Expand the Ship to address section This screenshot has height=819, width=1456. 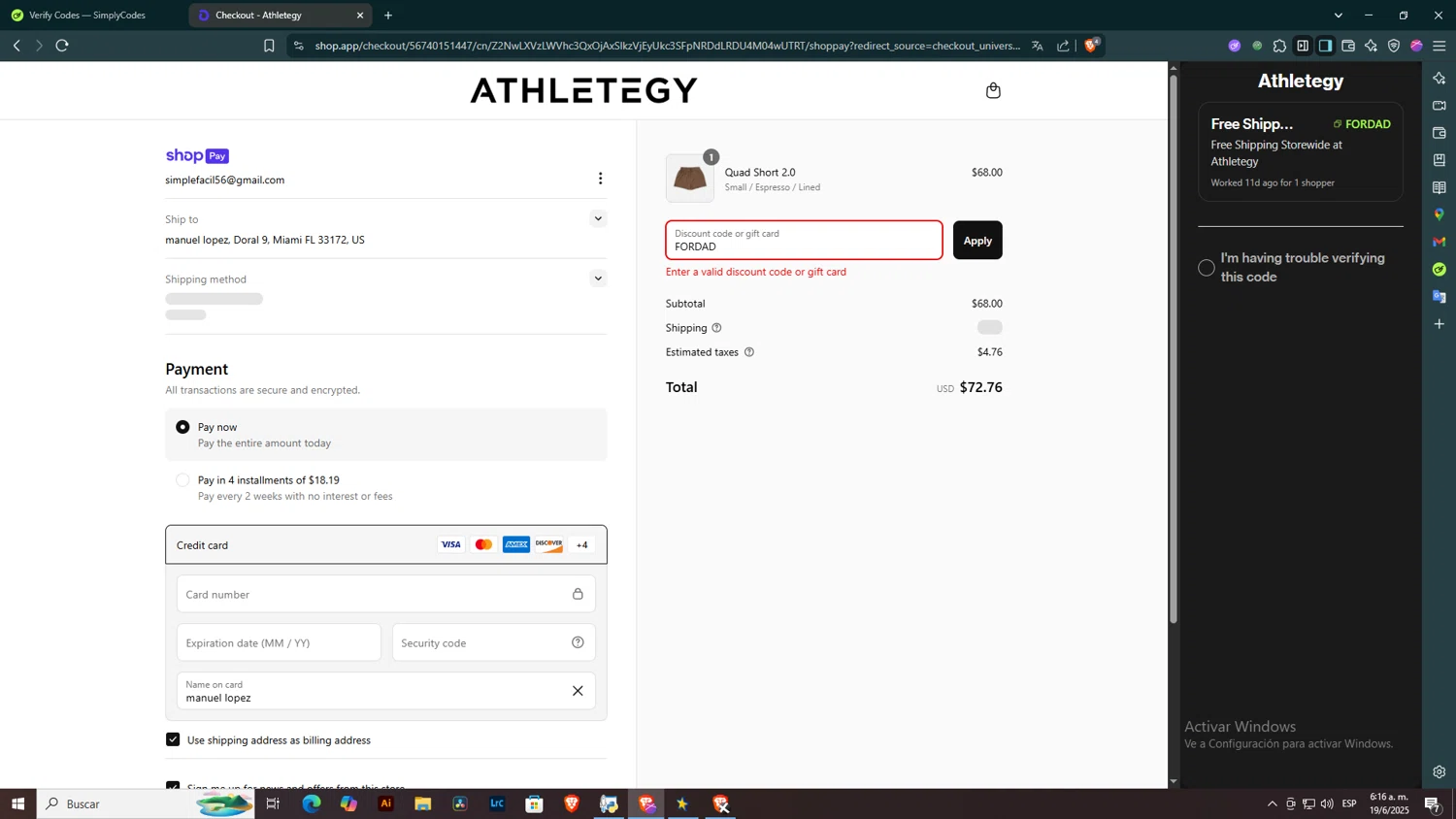pyautogui.click(x=598, y=219)
